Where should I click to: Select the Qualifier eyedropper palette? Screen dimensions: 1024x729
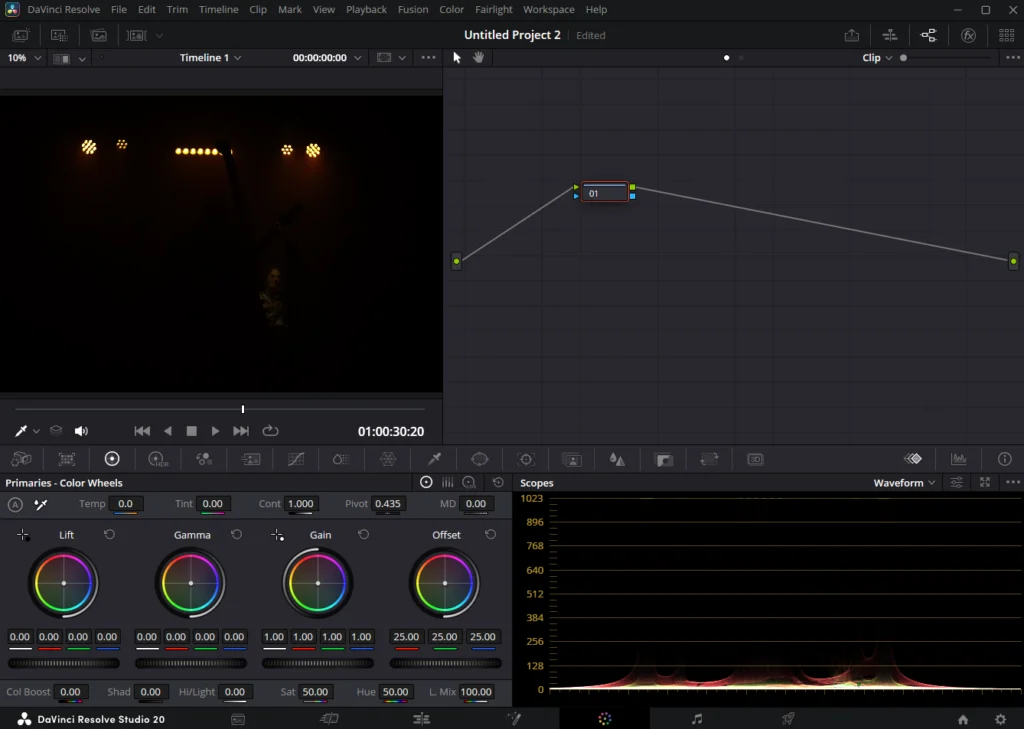[x=434, y=459]
